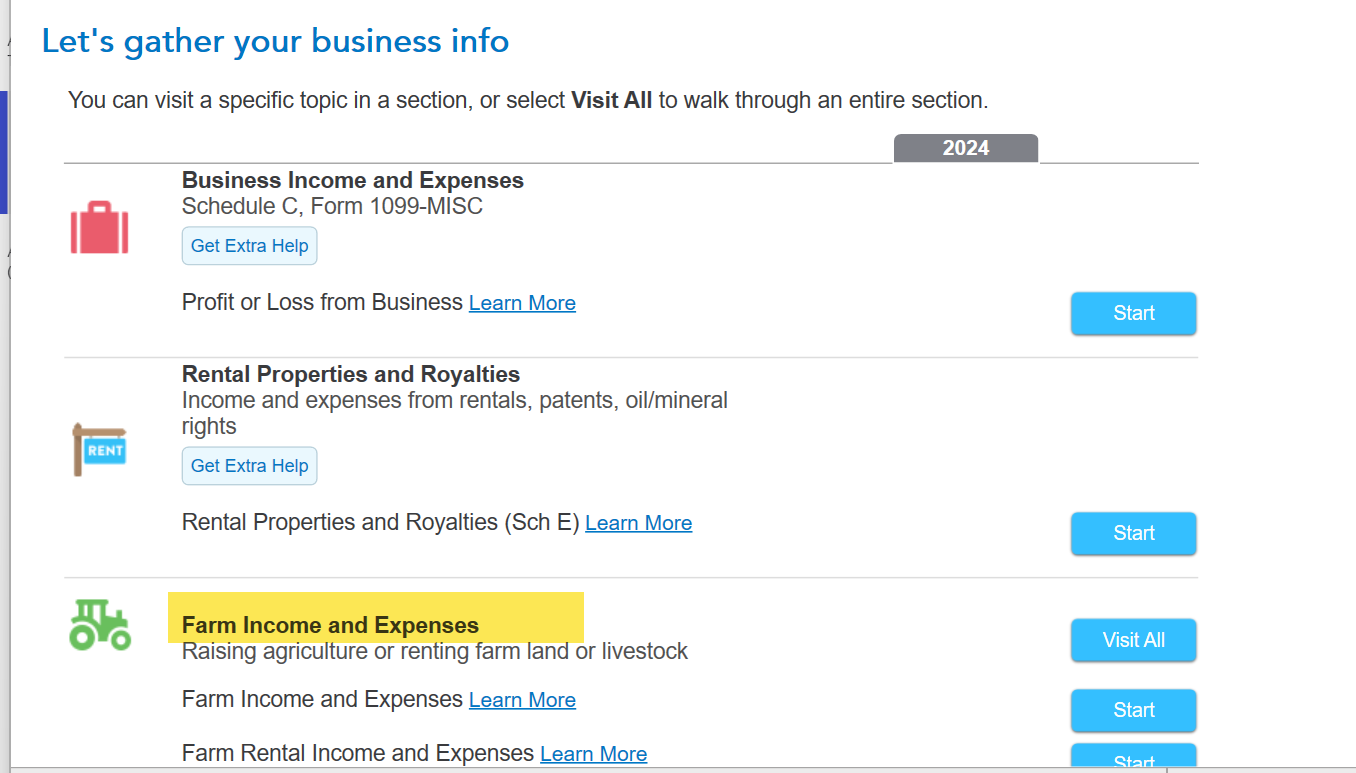1356x773 pixels.
Task: Click the highlighted Farm Income and Expenses heading
Action: [x=330, y=626]
